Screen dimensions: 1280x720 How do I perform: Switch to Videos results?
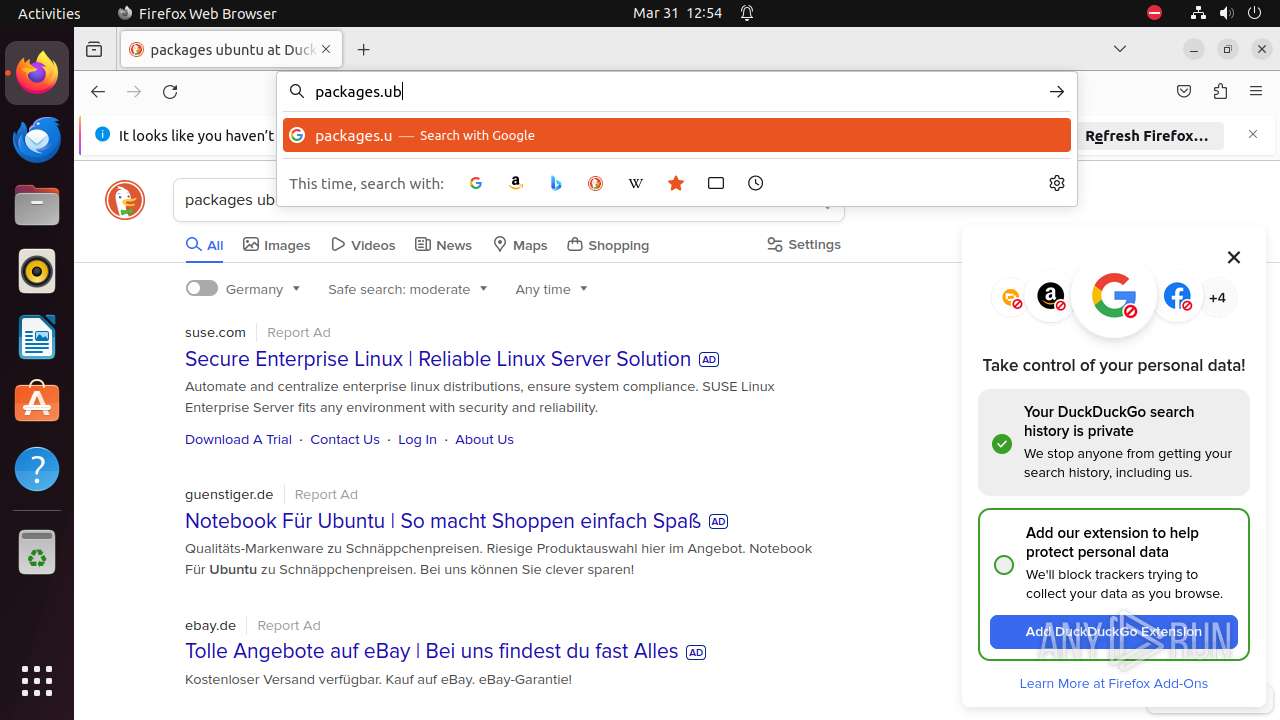tap(363, 245)
